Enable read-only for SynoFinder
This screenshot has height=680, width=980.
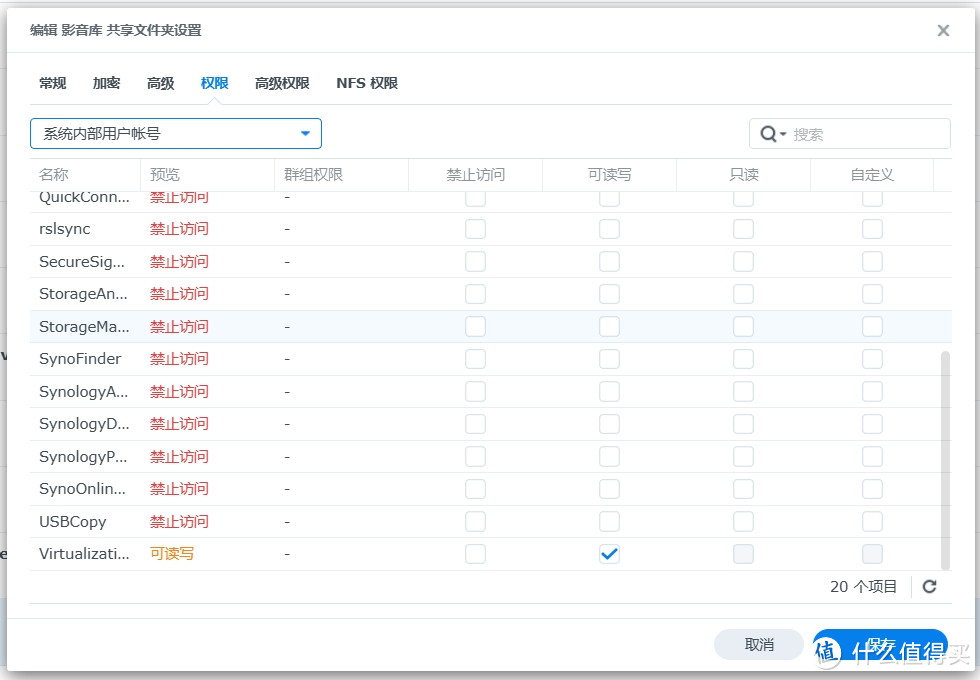click(743, 359)
